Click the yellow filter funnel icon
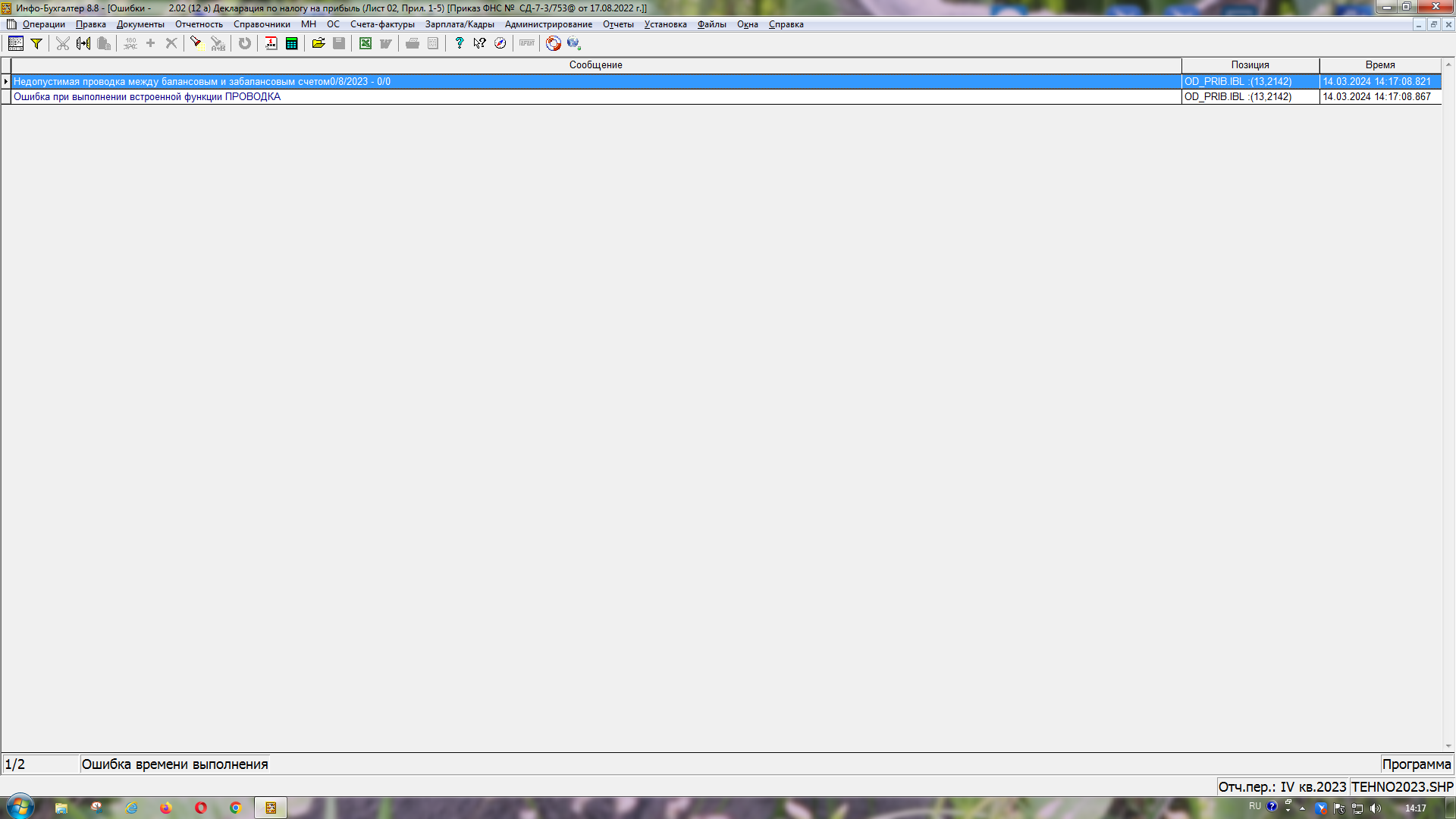Viewport: 1456px width, 819px height. (36, 43)
